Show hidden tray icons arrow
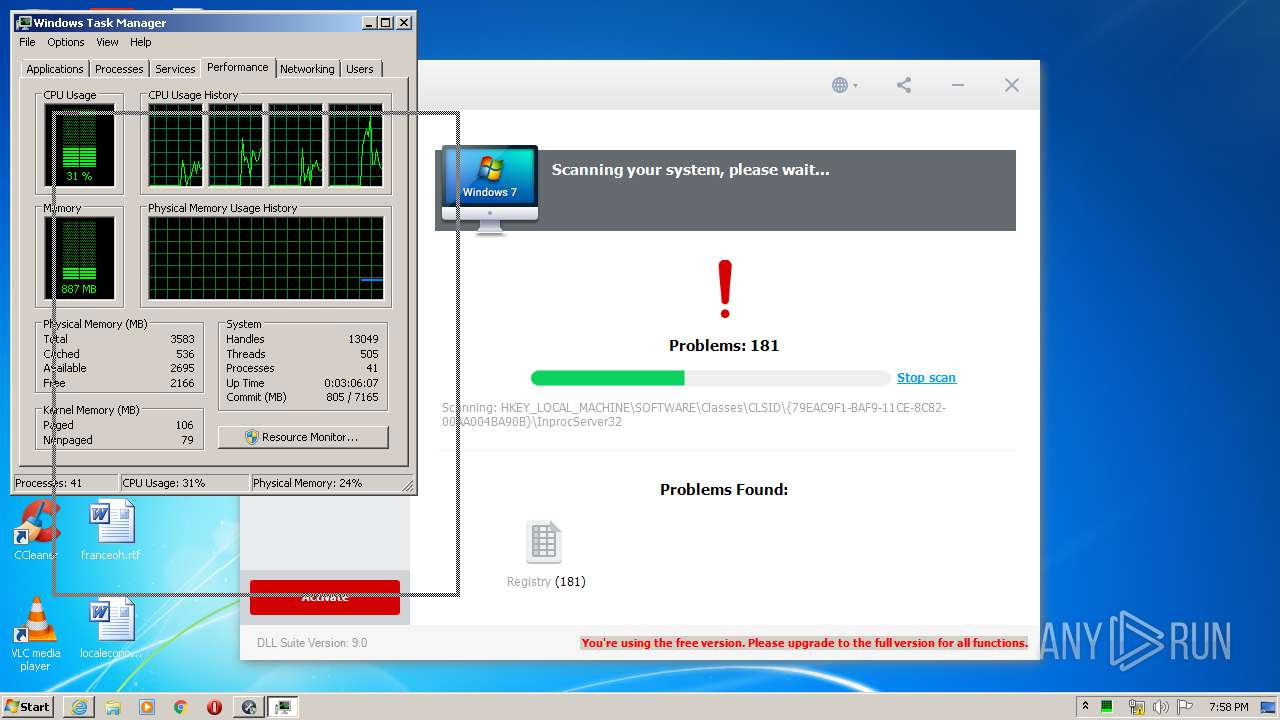Screen dimensions: 1280x720 tap(1085, 707)
